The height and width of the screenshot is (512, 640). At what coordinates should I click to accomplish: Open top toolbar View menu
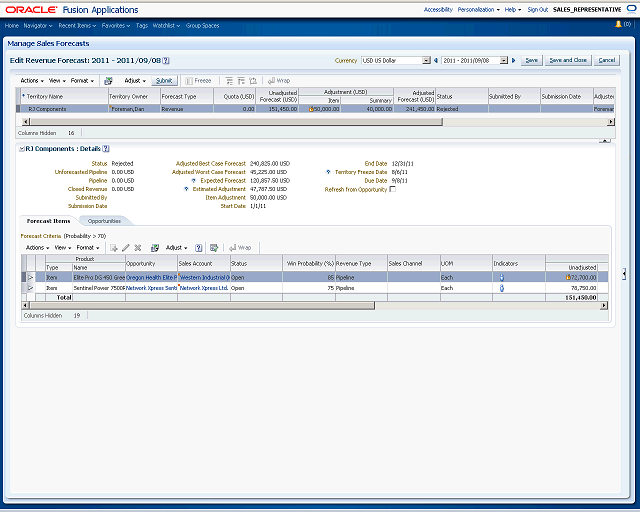tap(57, 81)
